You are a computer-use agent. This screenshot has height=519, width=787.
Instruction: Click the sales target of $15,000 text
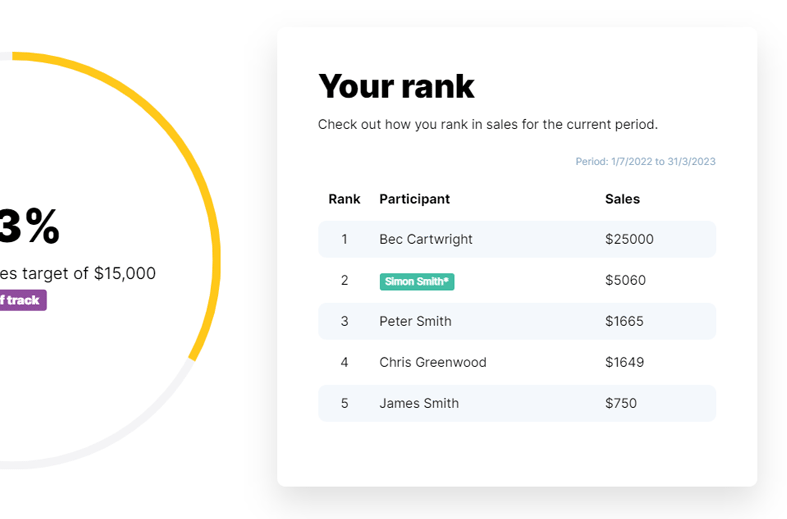pos(78,274)
